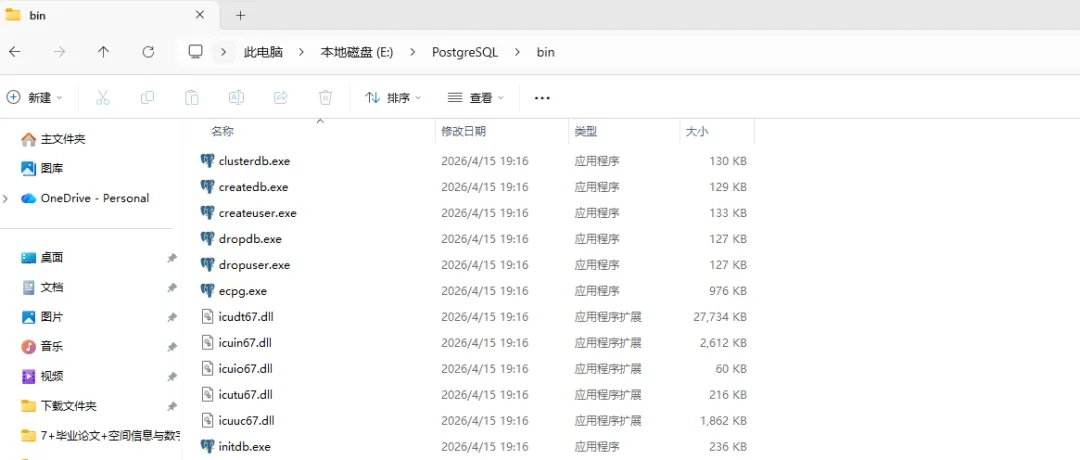This screenshot has height=460, width=1080.
Task: Select the createuser.exe file icon
Action: pos(207,213)
